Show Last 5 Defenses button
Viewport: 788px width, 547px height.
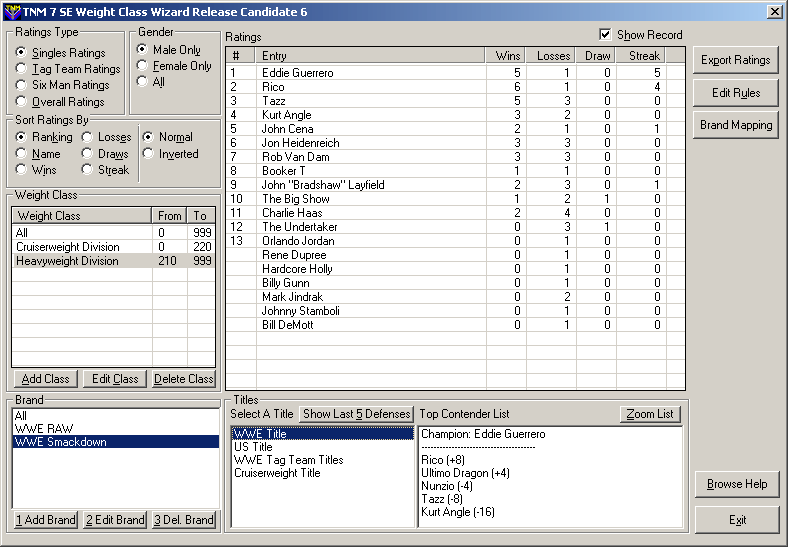pyautogui.click(x=356, y=414)
